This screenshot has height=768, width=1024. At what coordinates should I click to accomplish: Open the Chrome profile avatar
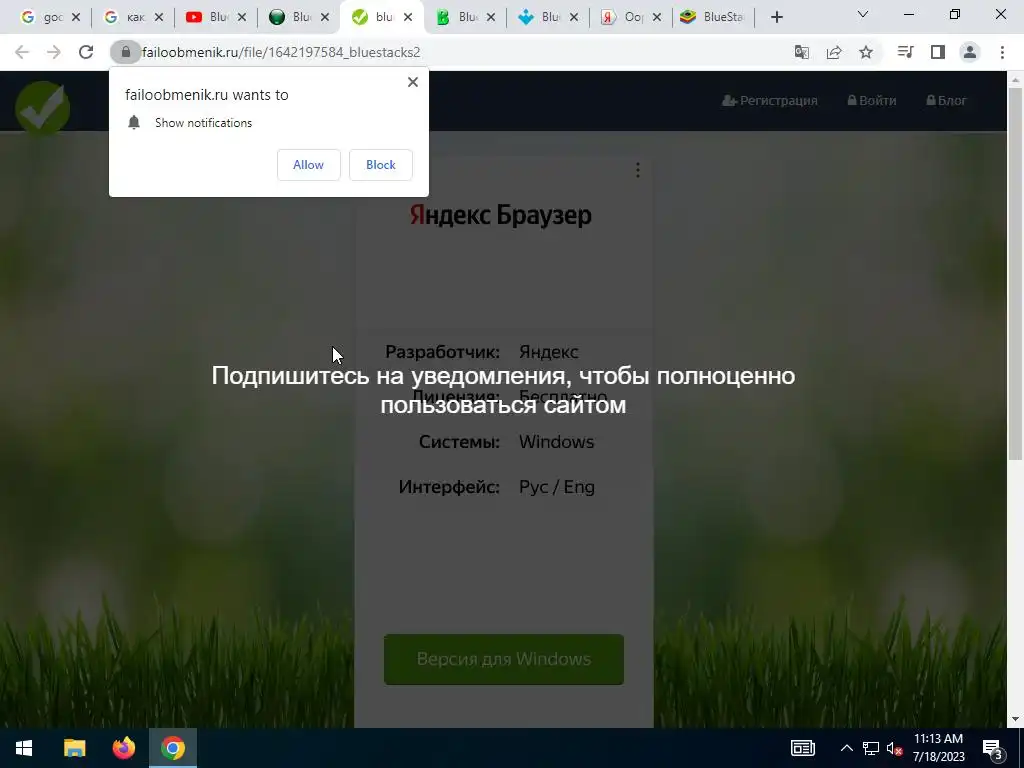point(970,52)
